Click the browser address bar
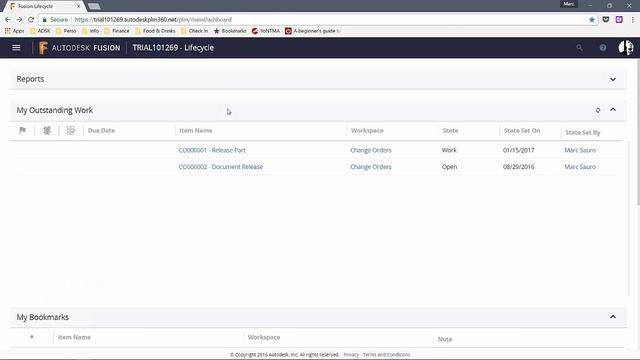Image resolution: width=640 pixels, height=360 pixels. 318,20
